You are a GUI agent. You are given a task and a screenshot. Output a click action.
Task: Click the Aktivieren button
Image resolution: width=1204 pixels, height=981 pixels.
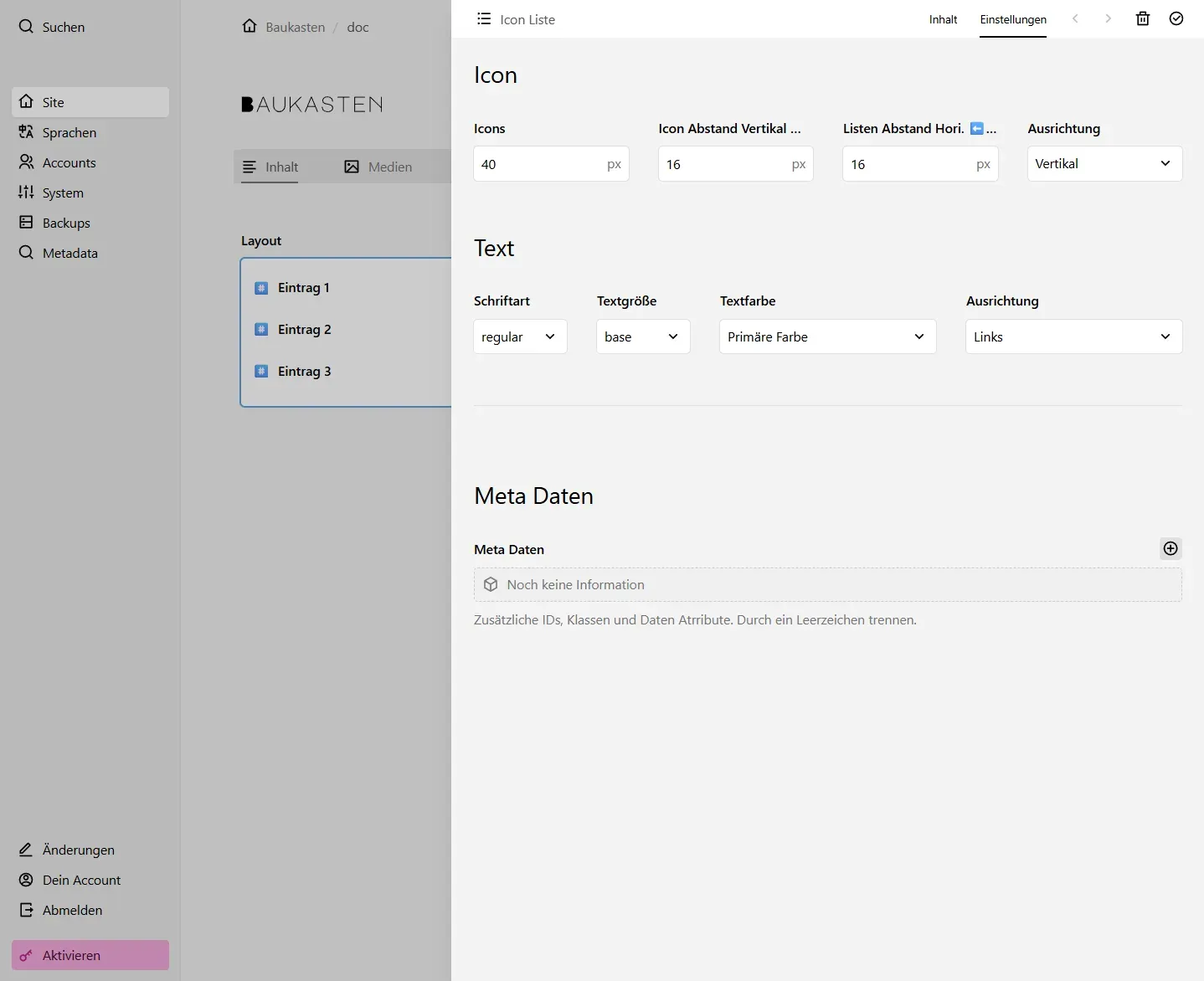pos(89,955)
